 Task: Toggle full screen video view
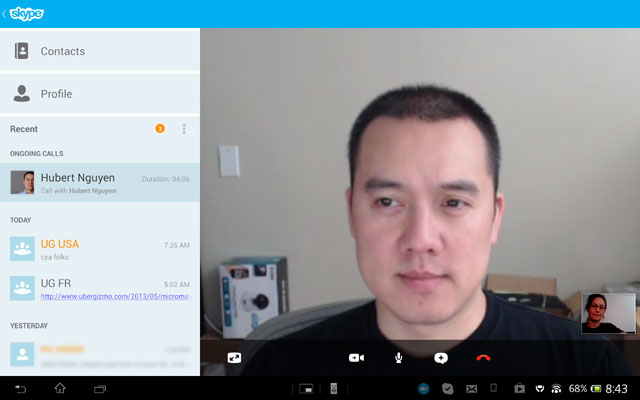point(234,357)
